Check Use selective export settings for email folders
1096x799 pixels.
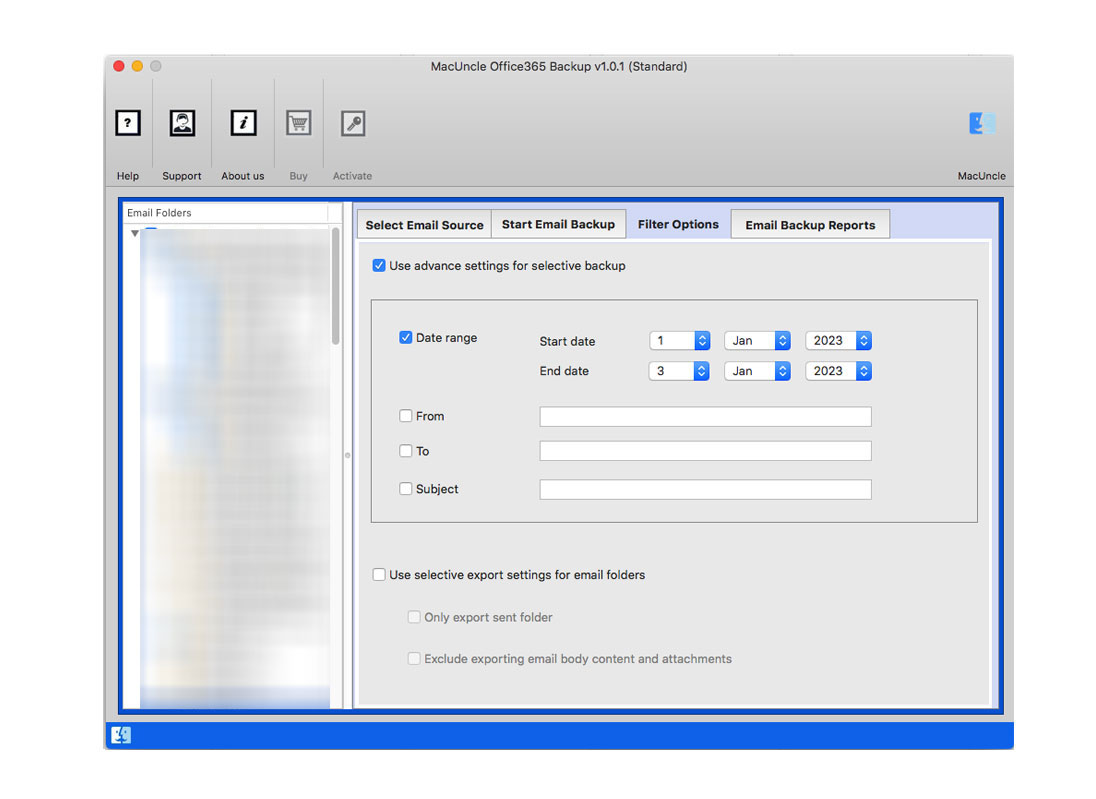379,574
